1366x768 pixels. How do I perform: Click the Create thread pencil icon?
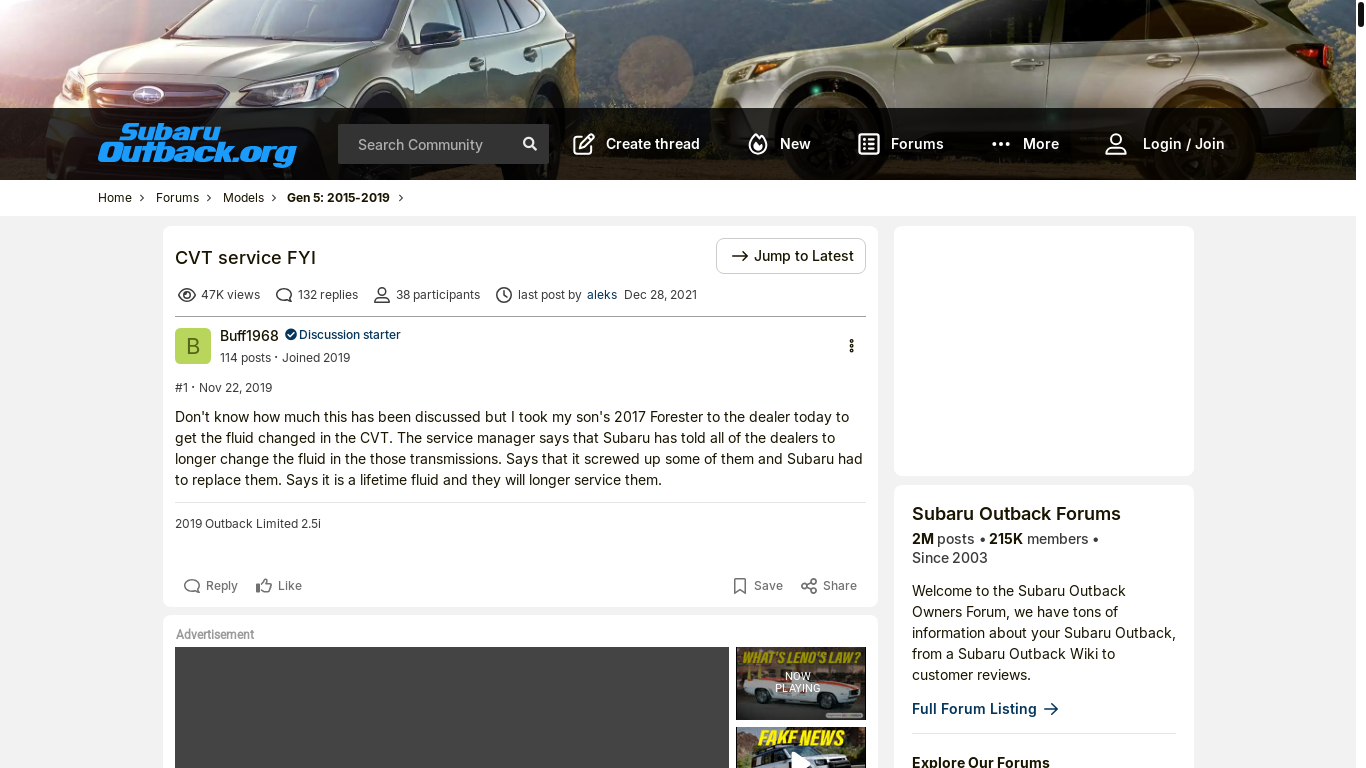584,144
